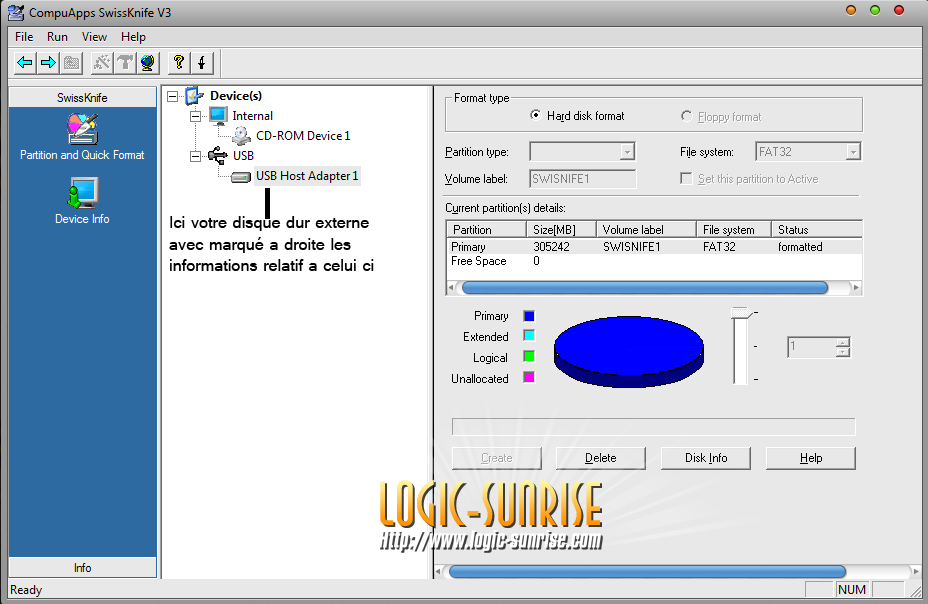
Task: Click the forward arrow toolbar icon
Action: (49, 62)
